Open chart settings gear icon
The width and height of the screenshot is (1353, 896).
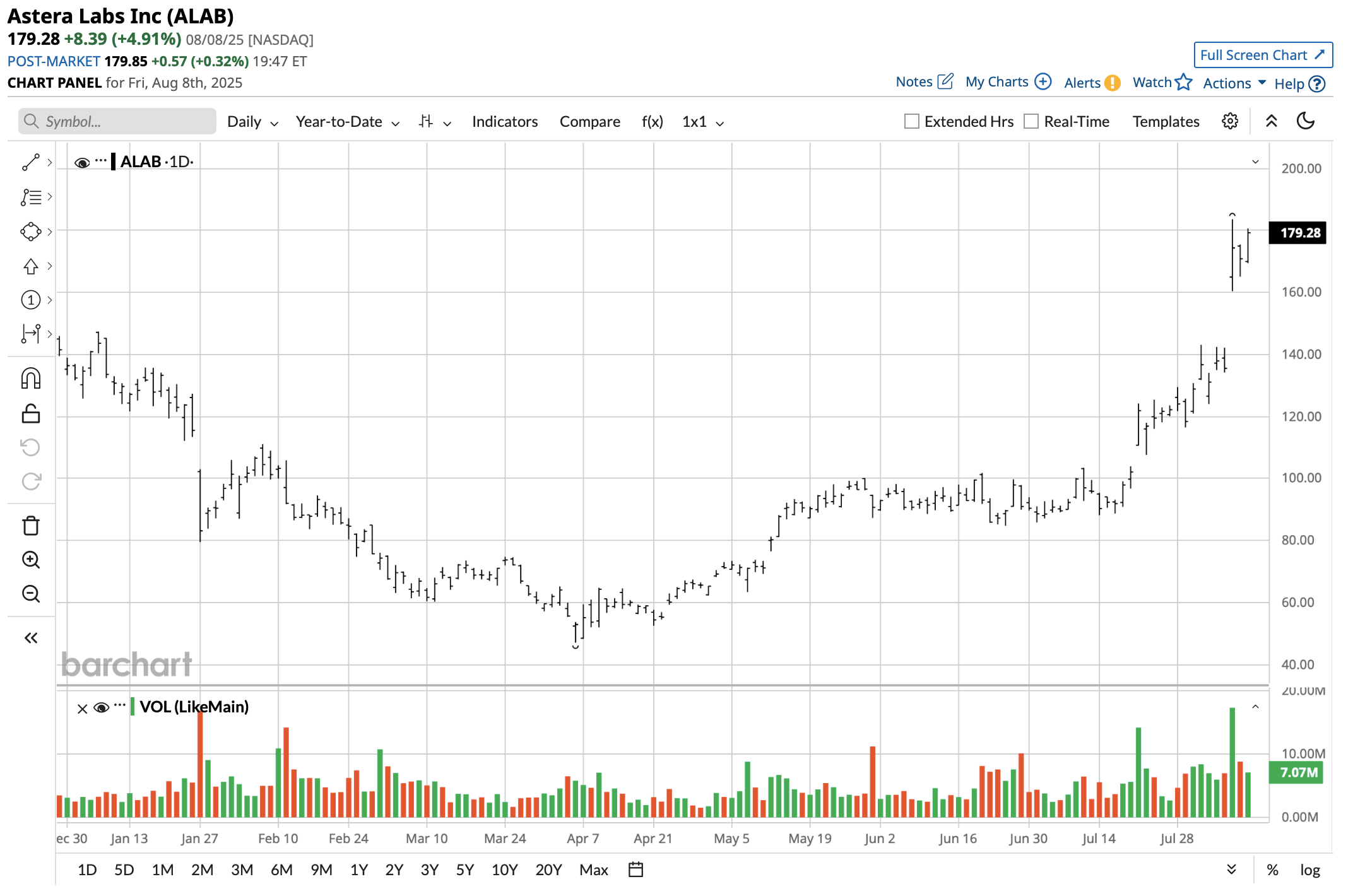[1230, 121]
